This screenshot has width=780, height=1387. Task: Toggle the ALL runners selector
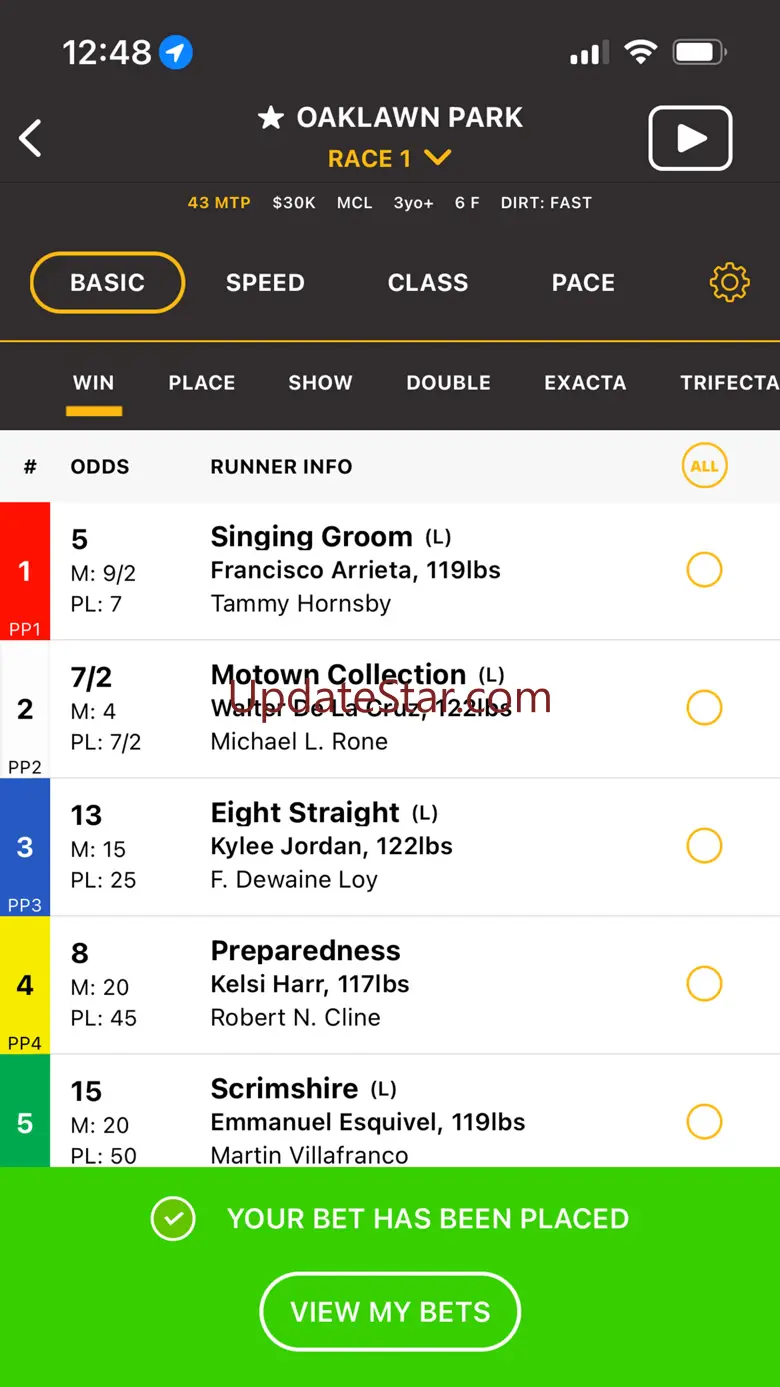704,466
